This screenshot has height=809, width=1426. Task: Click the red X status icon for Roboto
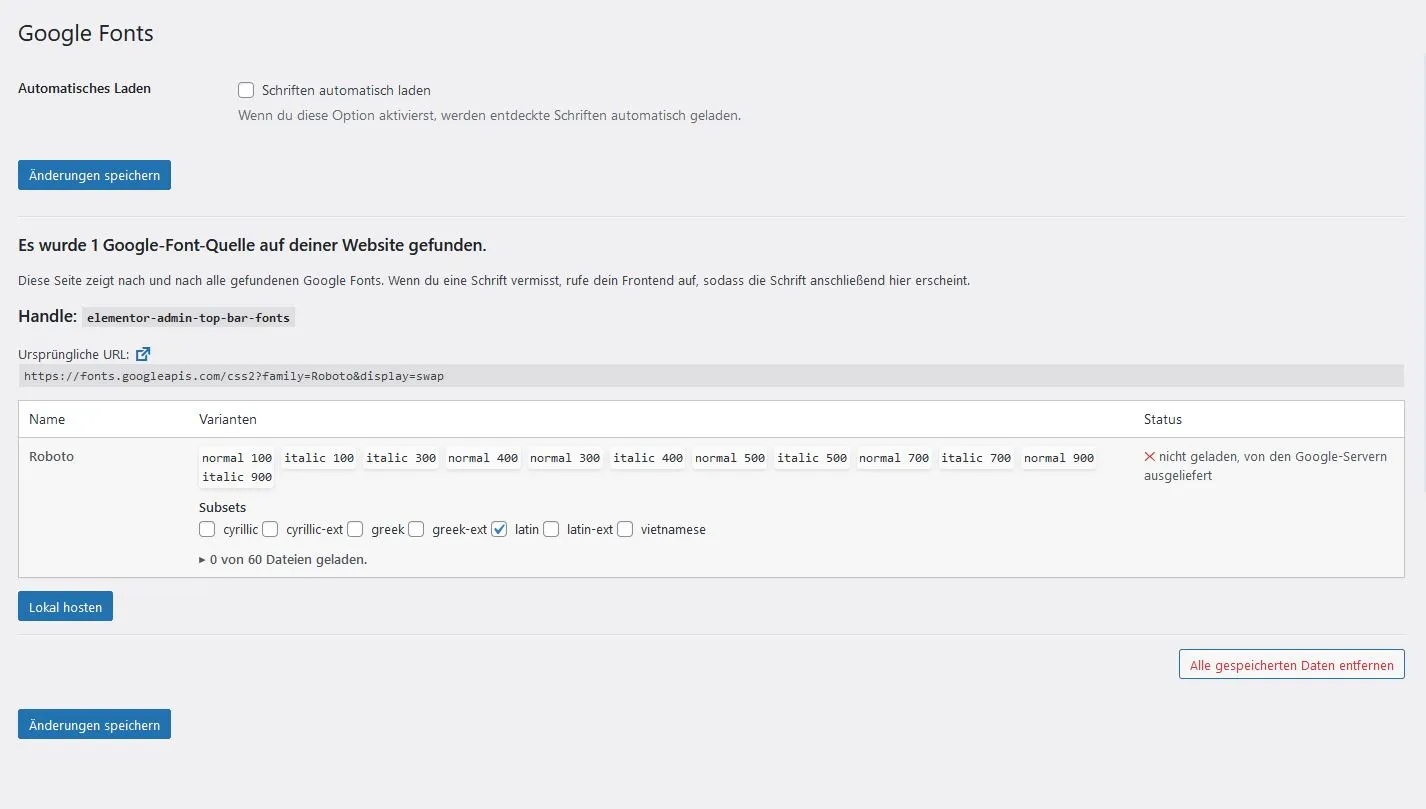(x=1150, y=456)
